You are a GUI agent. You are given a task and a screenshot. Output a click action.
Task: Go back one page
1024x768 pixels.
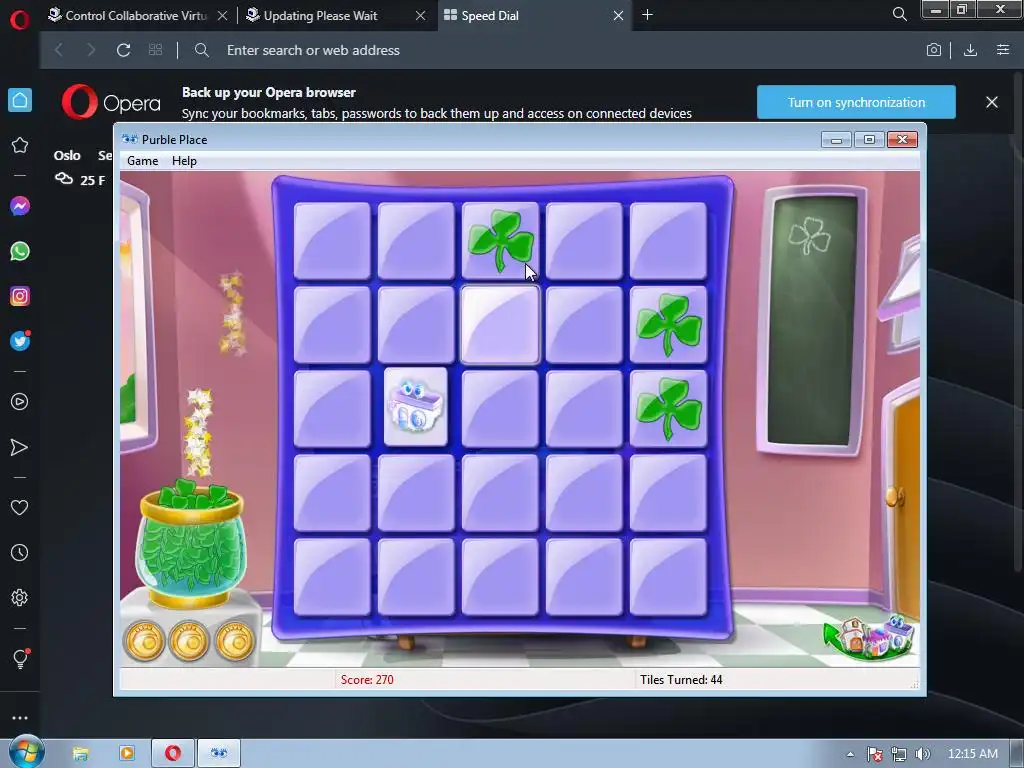click(59, 50)
